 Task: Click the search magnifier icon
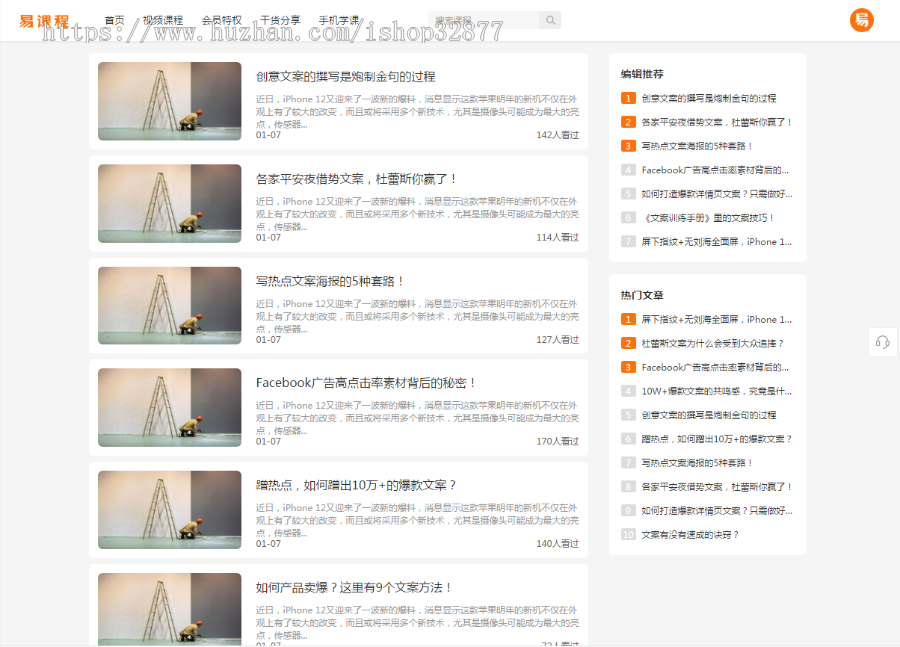point(550,19)
